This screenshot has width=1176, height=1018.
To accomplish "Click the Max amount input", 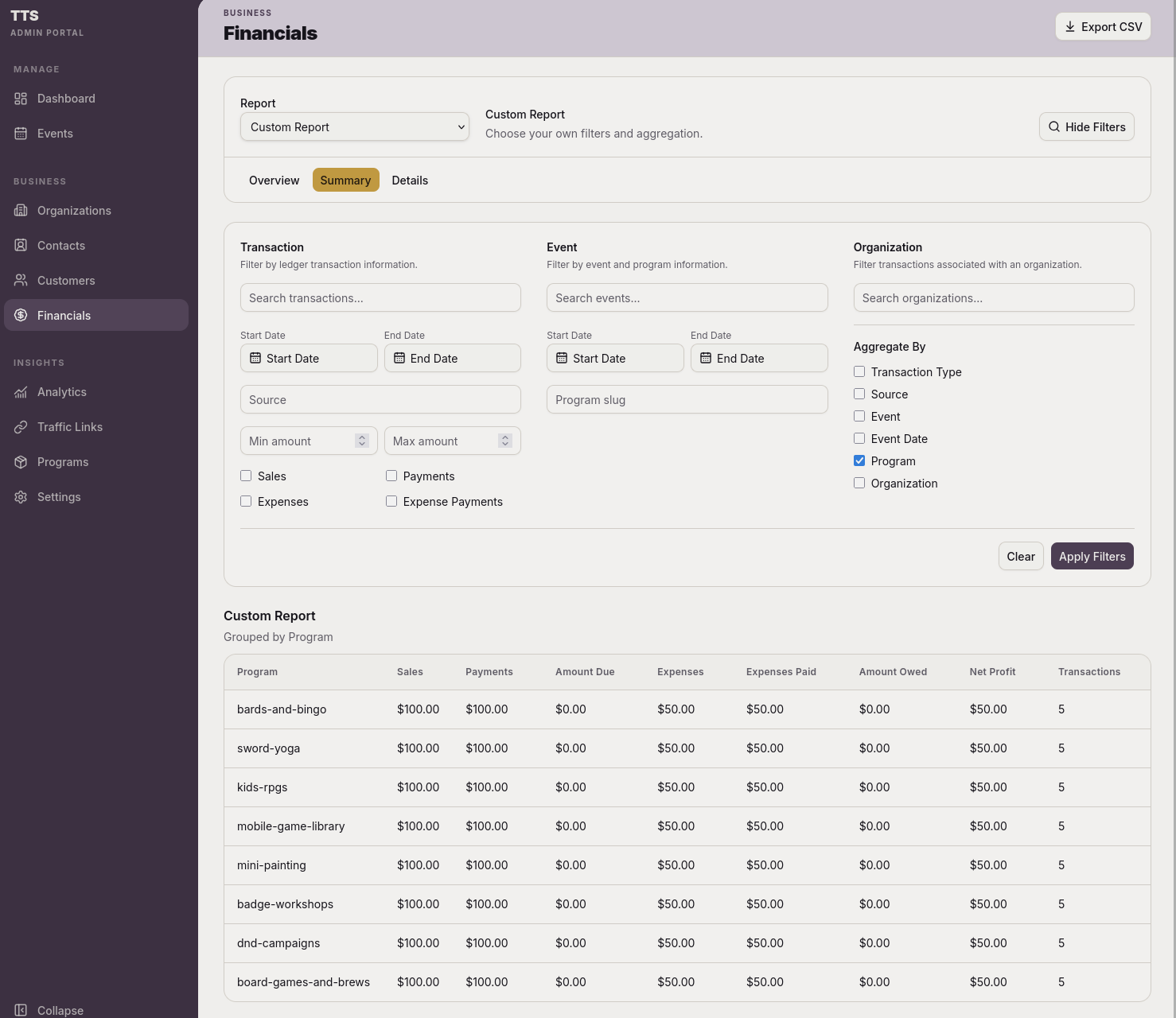I will pyautogui.click(x=453, y=441).
